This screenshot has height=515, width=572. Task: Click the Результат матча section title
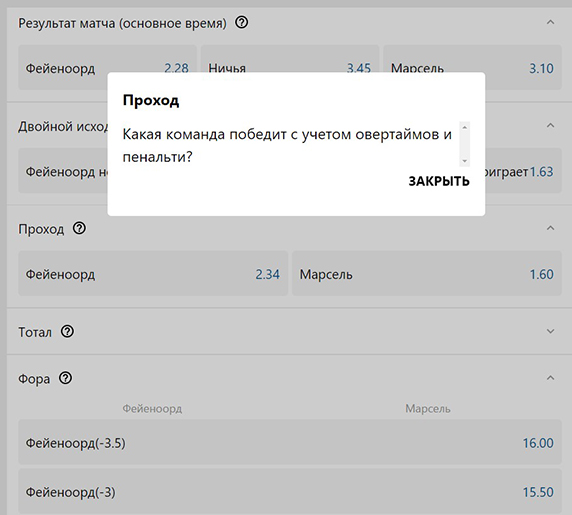[122, 23]
